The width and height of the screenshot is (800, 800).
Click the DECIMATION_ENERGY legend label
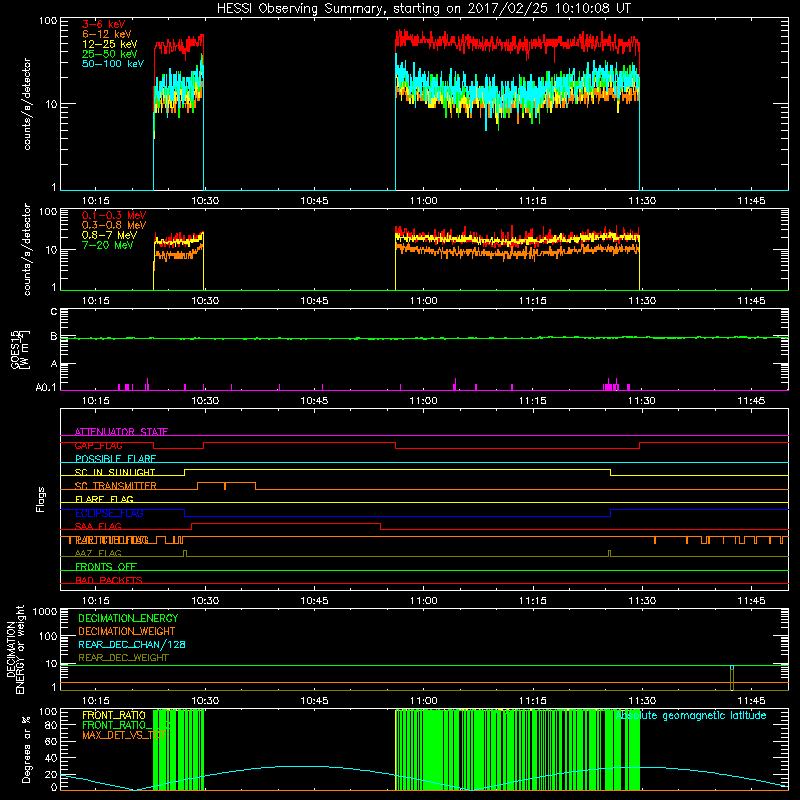pos(128,618)
